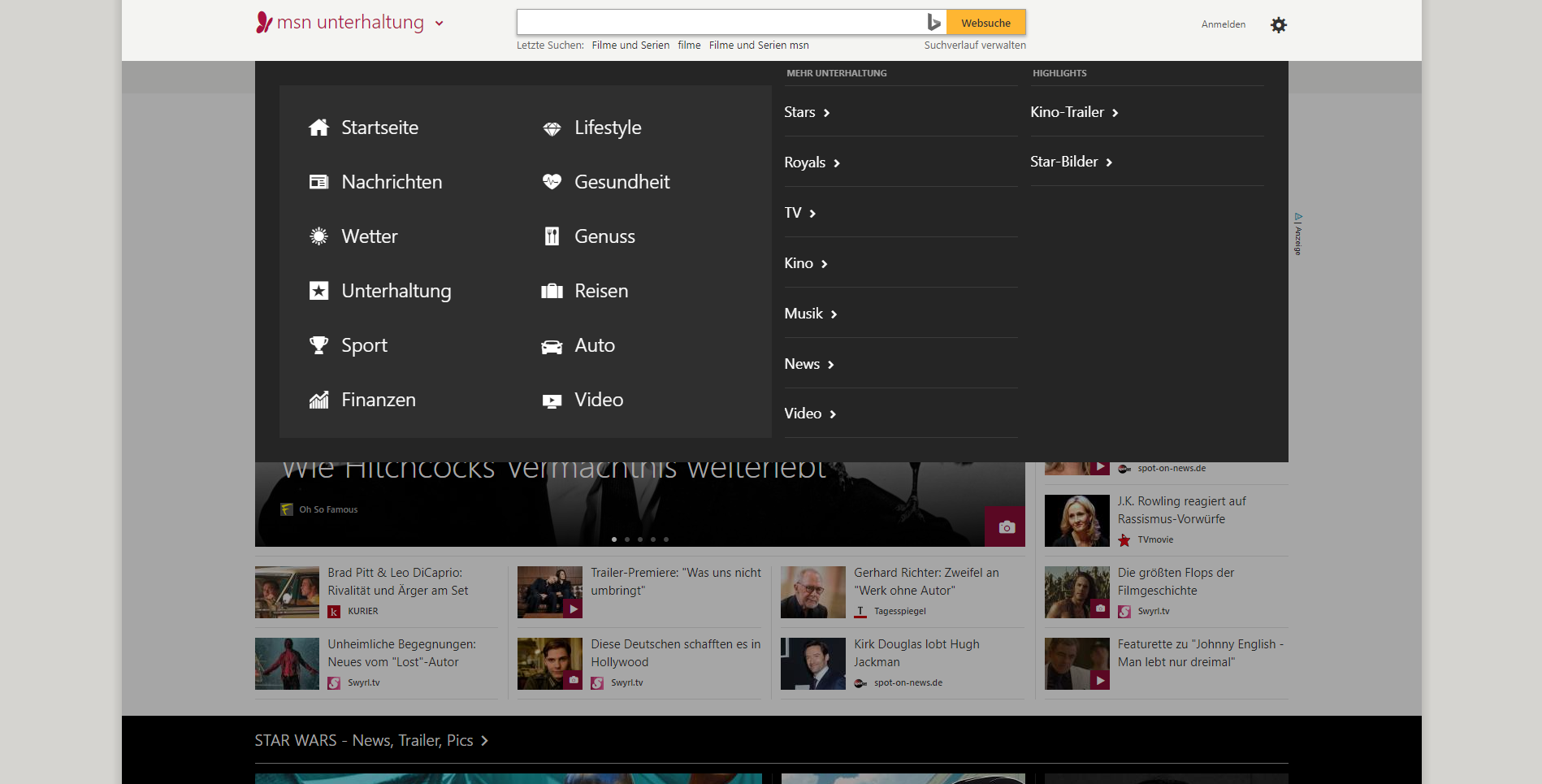Open Gerhard Richter Zweifel article
The image size is (1542, 784).
point(926,582)
